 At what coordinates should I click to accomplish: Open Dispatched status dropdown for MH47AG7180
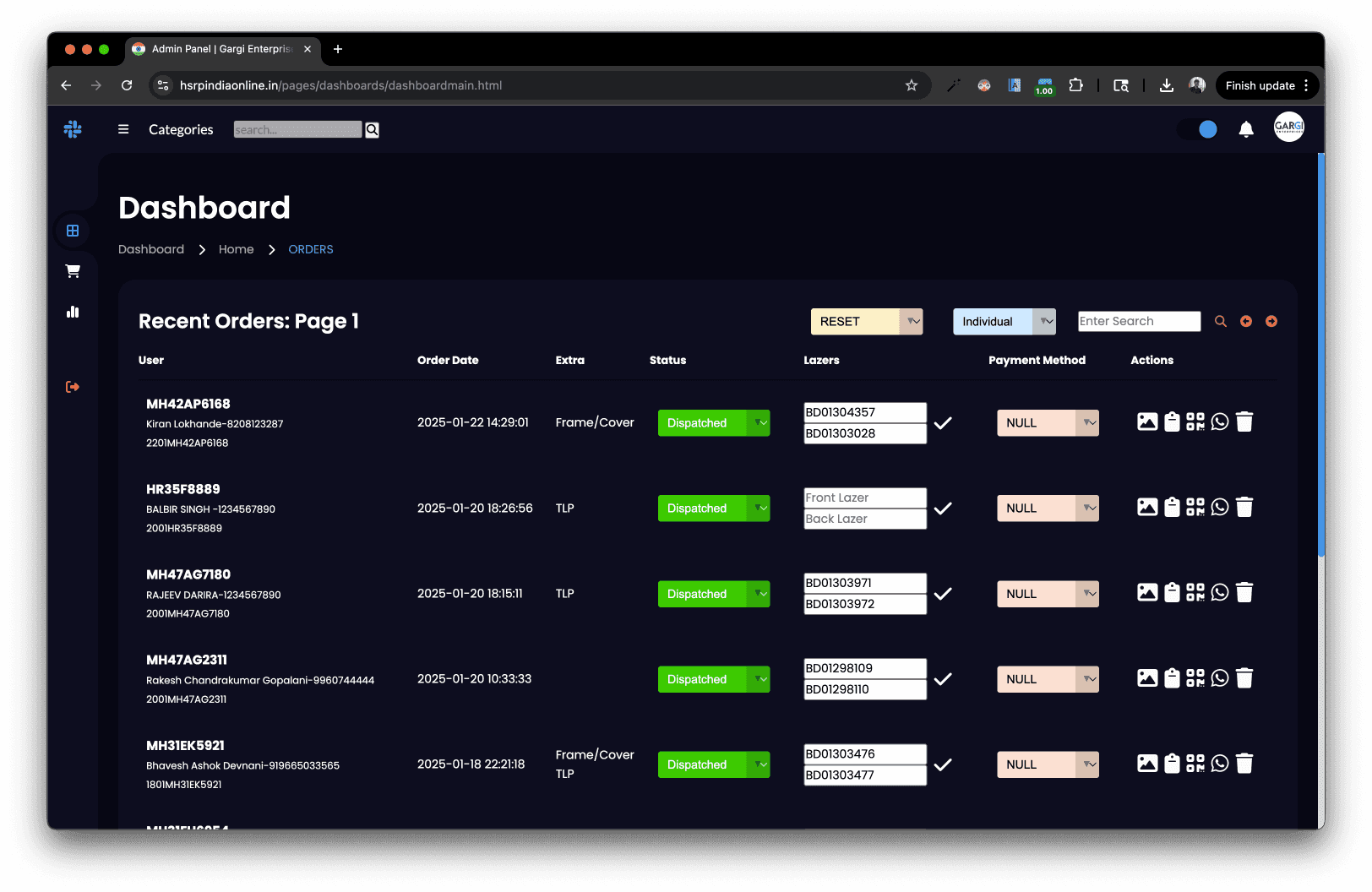714,594
